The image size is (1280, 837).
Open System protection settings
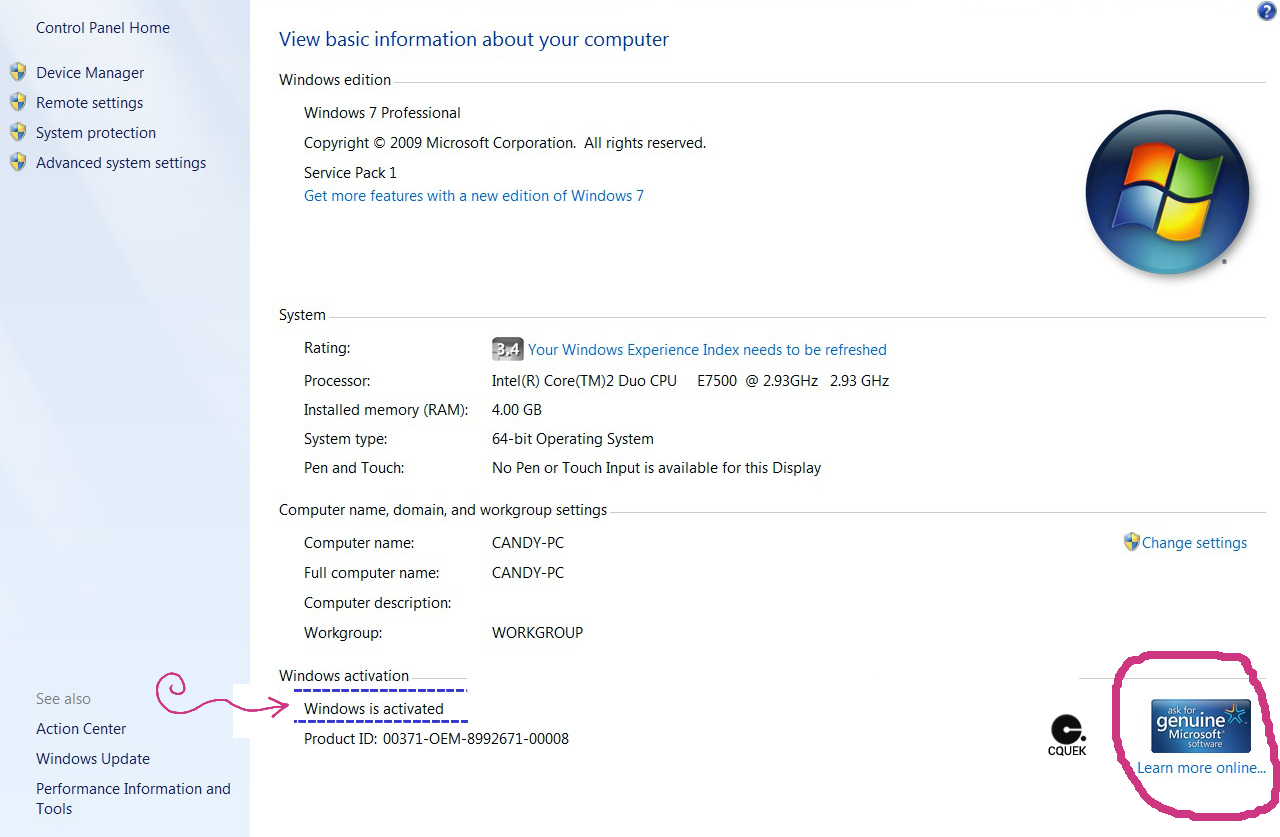pyautogui.click(x=96, y=133)
